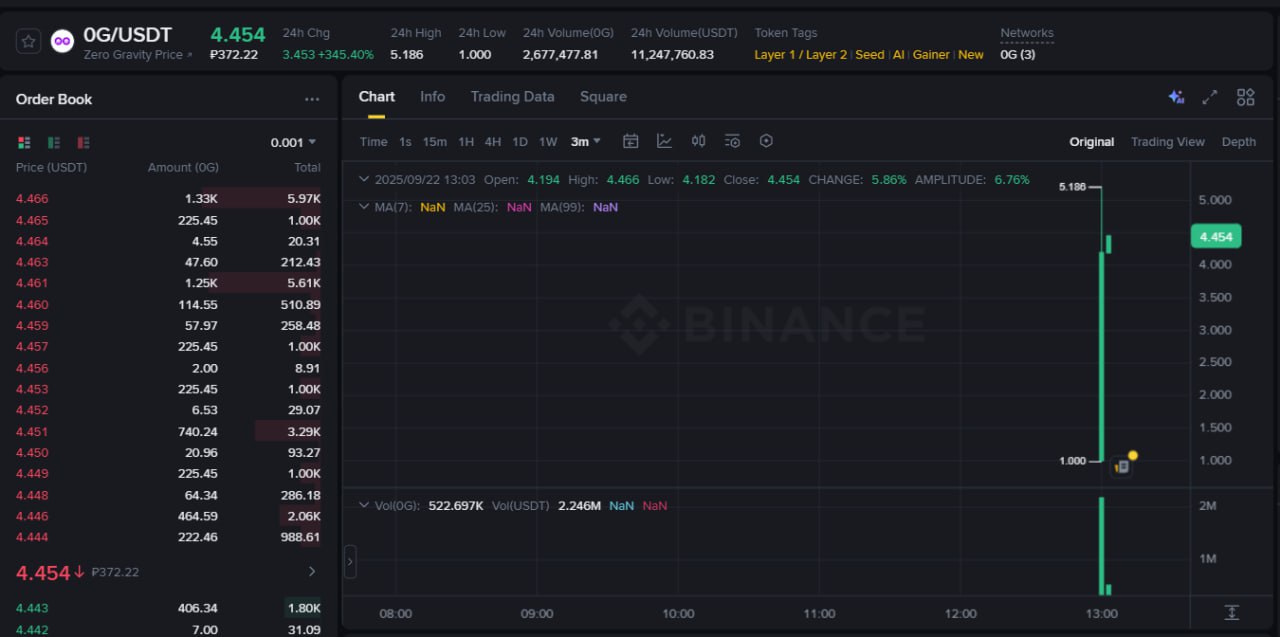Click the event marker icon on the chart

(1122, 466)
